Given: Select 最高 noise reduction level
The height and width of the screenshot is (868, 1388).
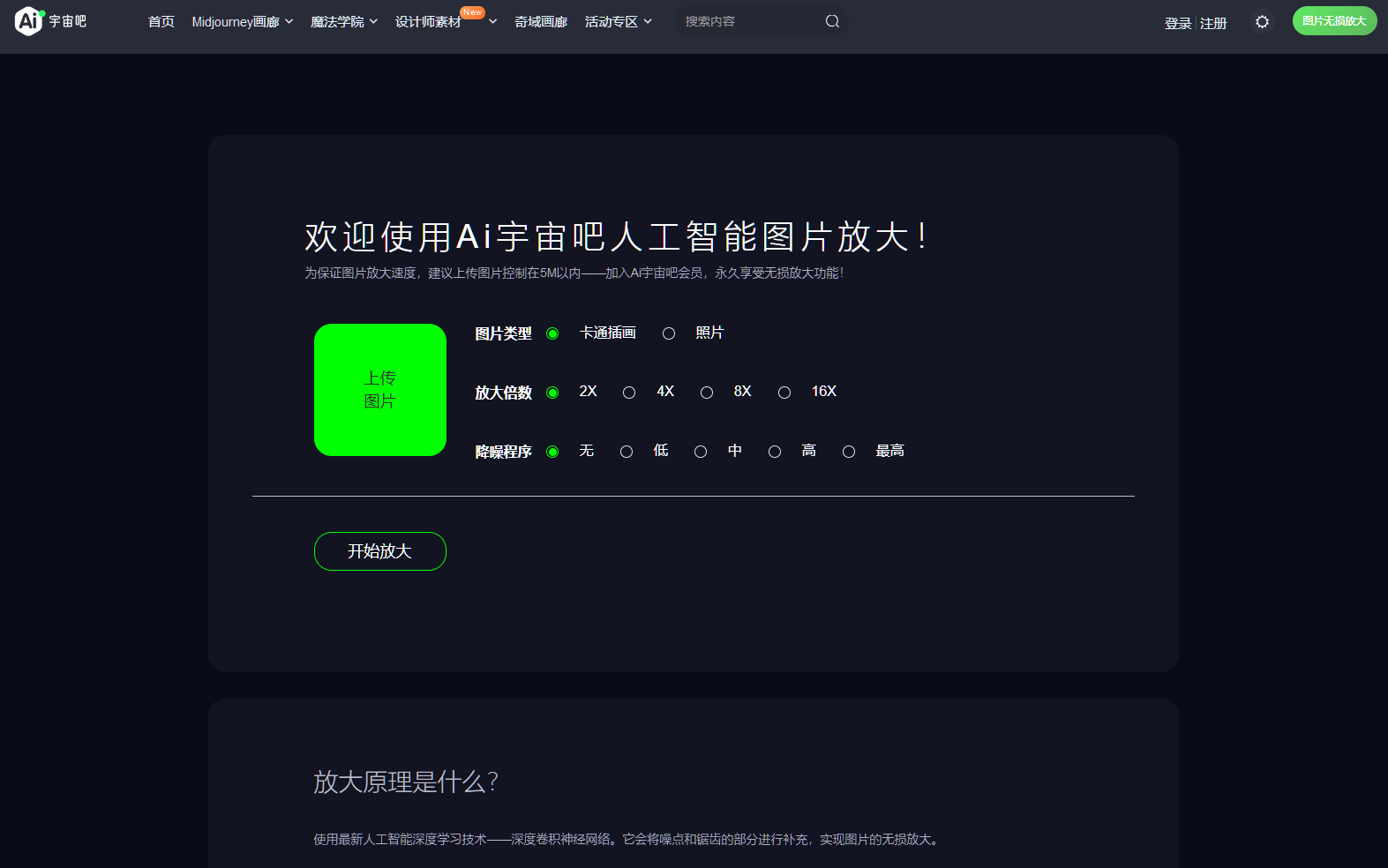Looking at the screenshot, I should click(849, 452).
